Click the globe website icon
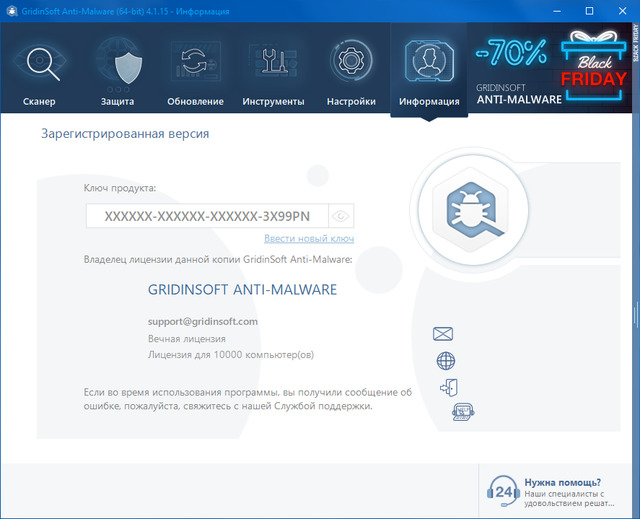 click(446, 361)
